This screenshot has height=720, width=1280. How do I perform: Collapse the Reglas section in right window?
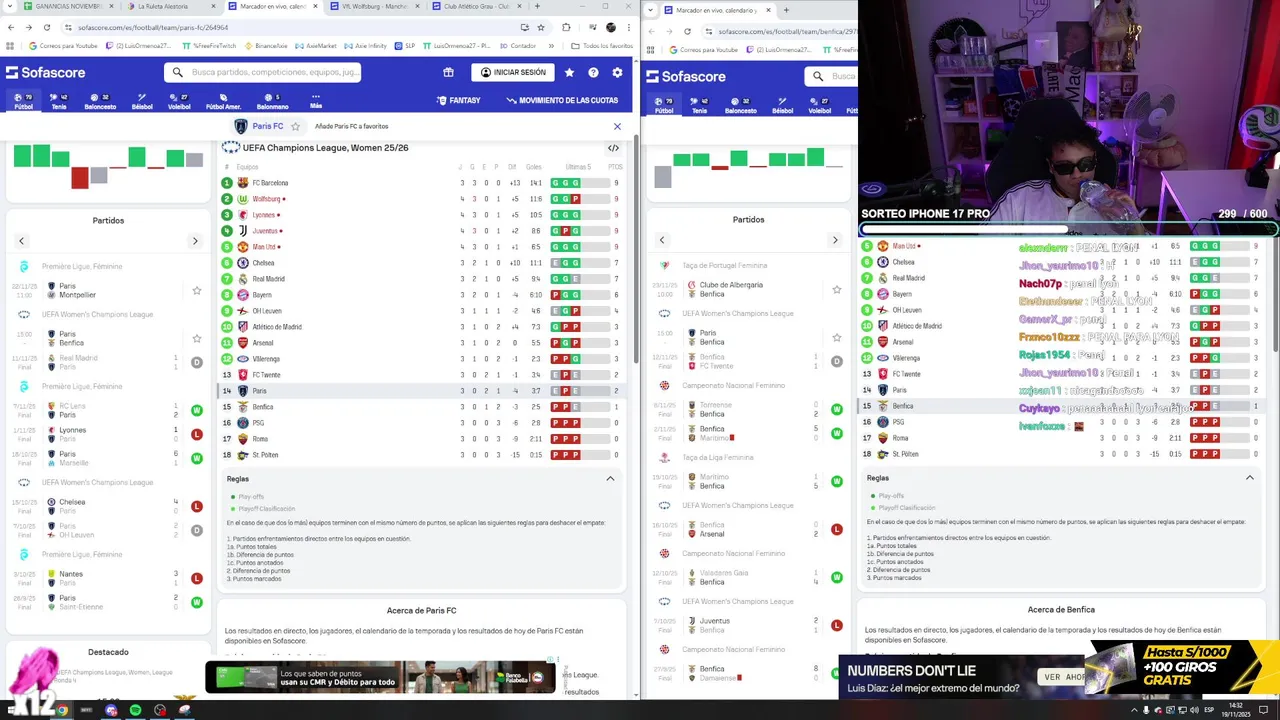(1249, 478)
